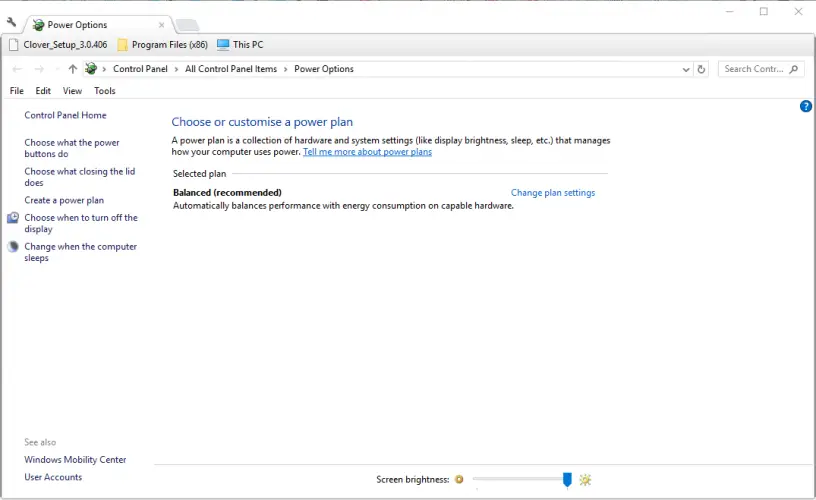This screenshot has height=500, width=816.
Task: Click the back arrow navigation button
Action: [17, 69]
